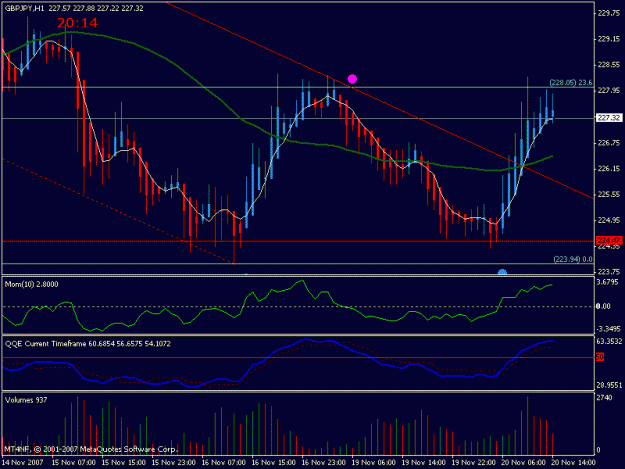
Task: Click the red 224.47 price level label
Action: 609,240
